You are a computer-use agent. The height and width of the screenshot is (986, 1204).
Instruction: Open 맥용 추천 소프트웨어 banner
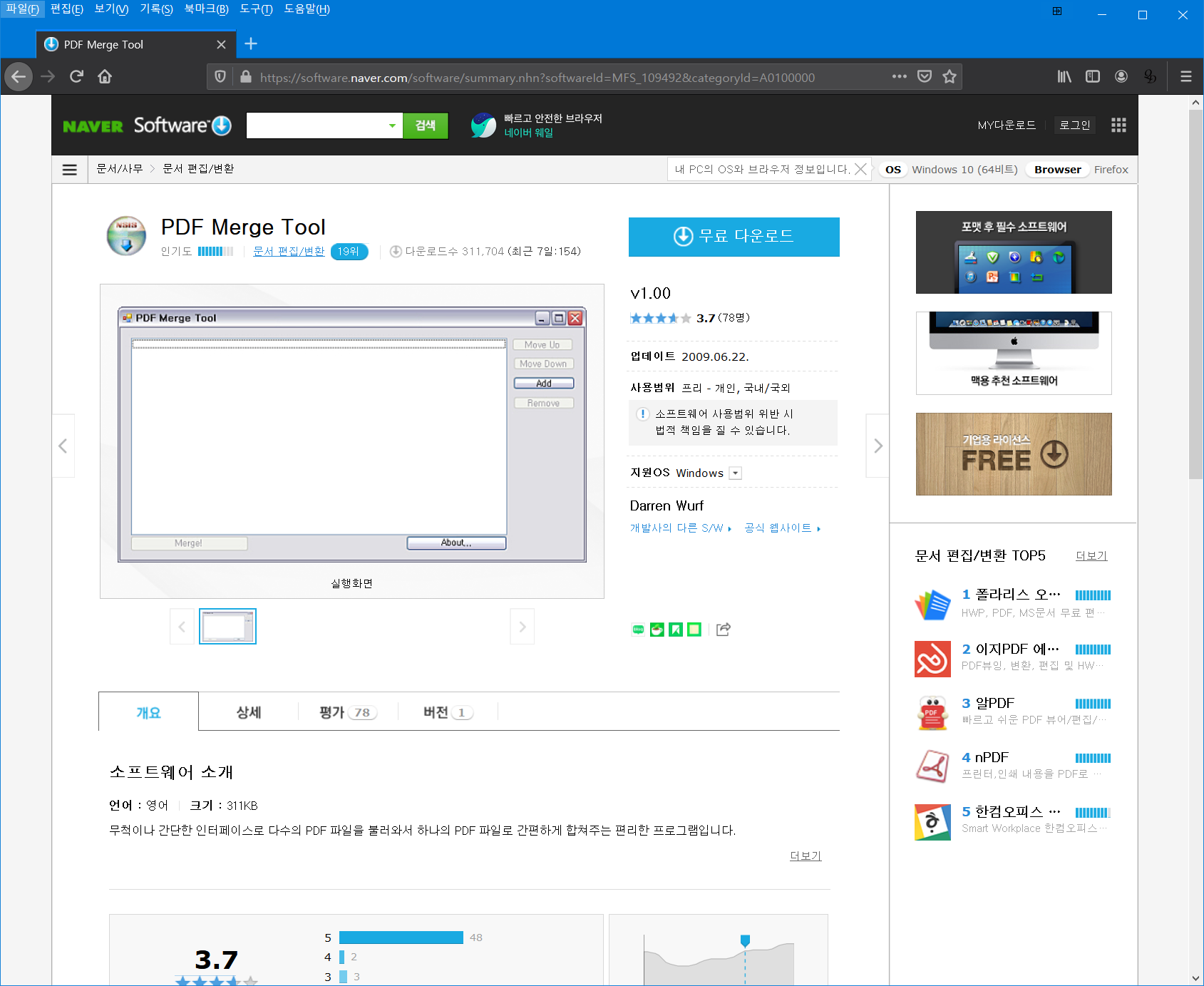pyautogui.click(x=1014, y=353)
